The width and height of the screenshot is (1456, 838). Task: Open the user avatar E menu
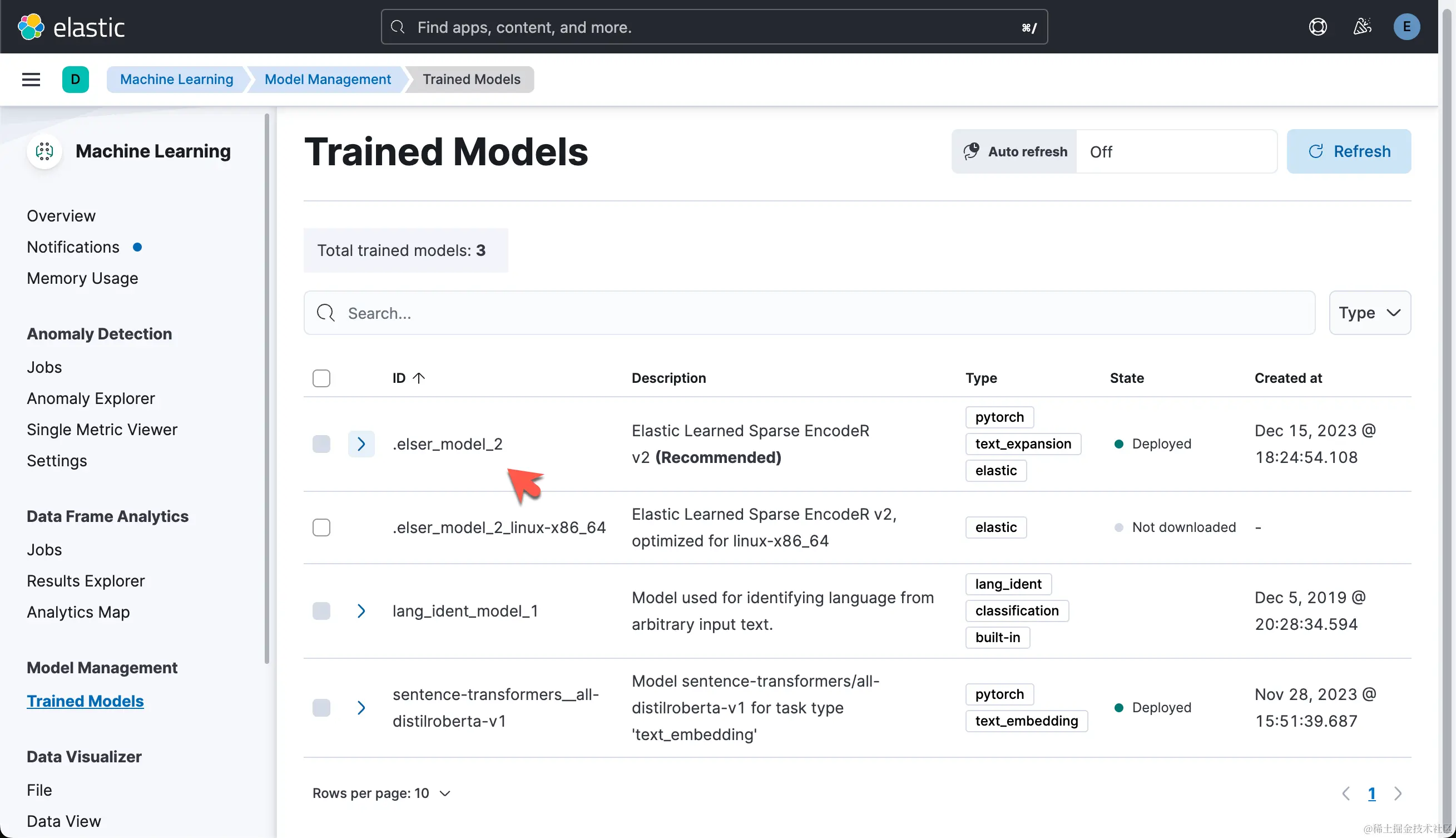pyautogui.click(x=1406, y=27)
